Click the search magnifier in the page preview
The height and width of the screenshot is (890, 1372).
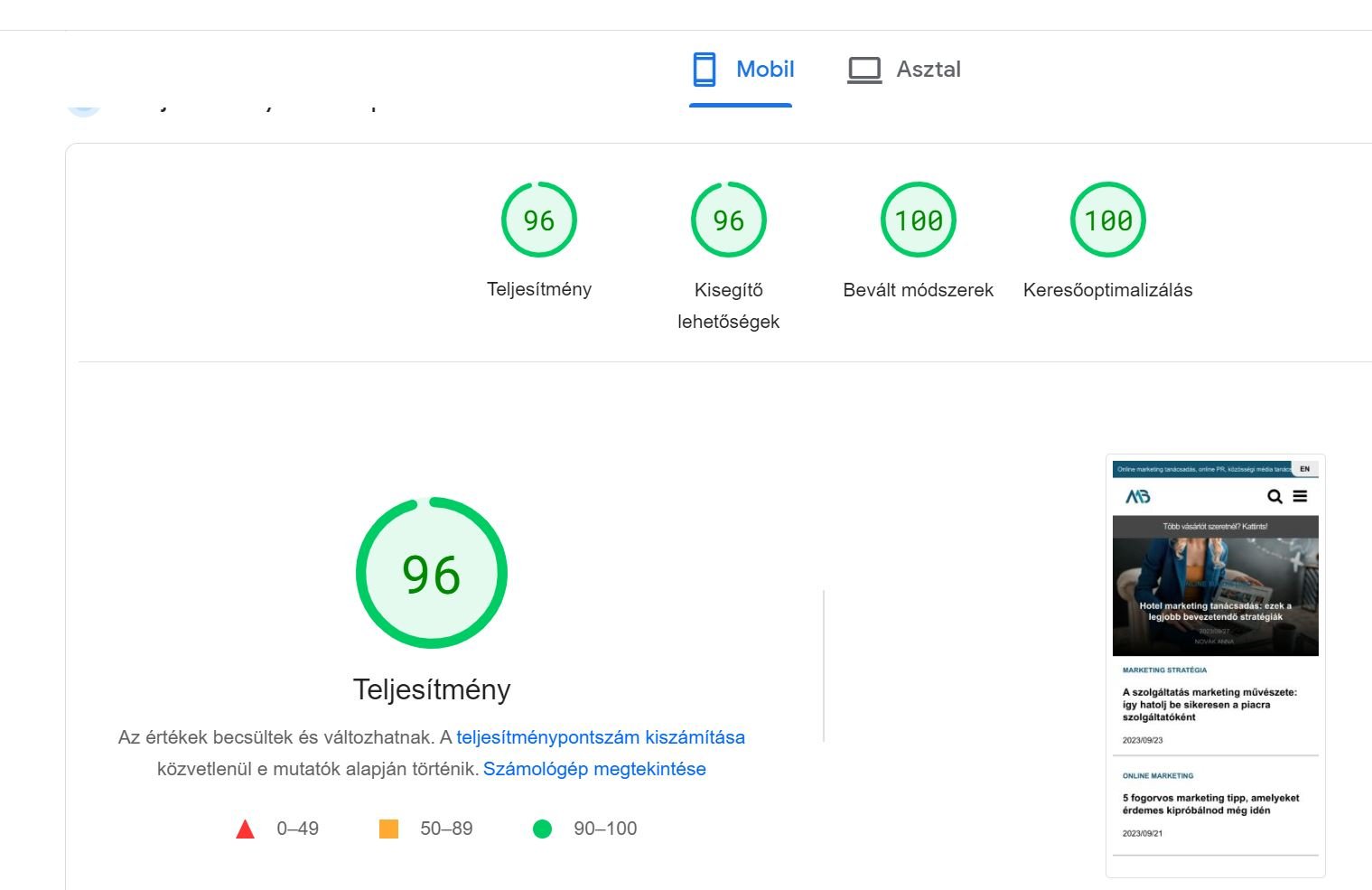point(1274,496)
